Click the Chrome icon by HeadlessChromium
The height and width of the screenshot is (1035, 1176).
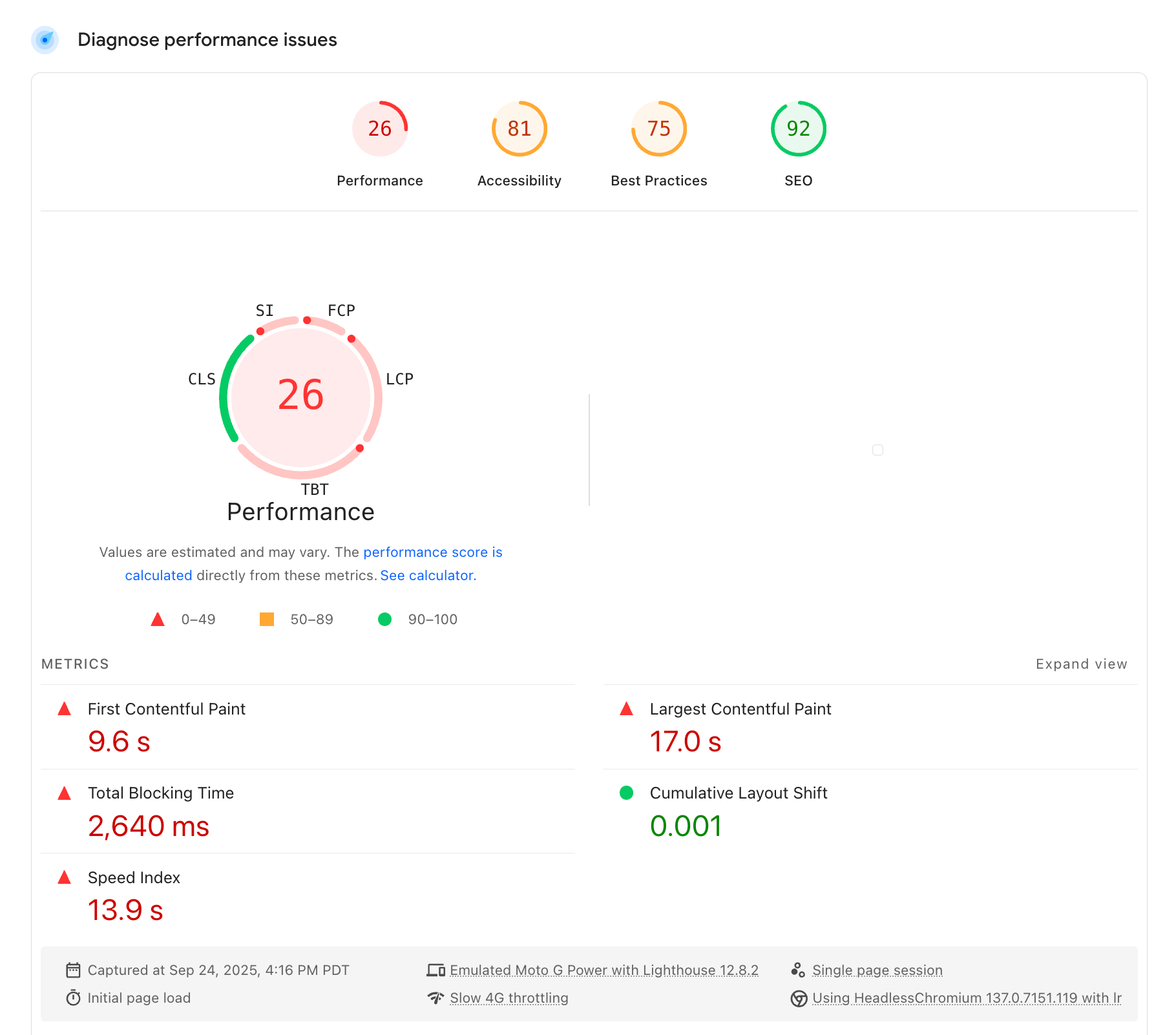click(799, 998)
